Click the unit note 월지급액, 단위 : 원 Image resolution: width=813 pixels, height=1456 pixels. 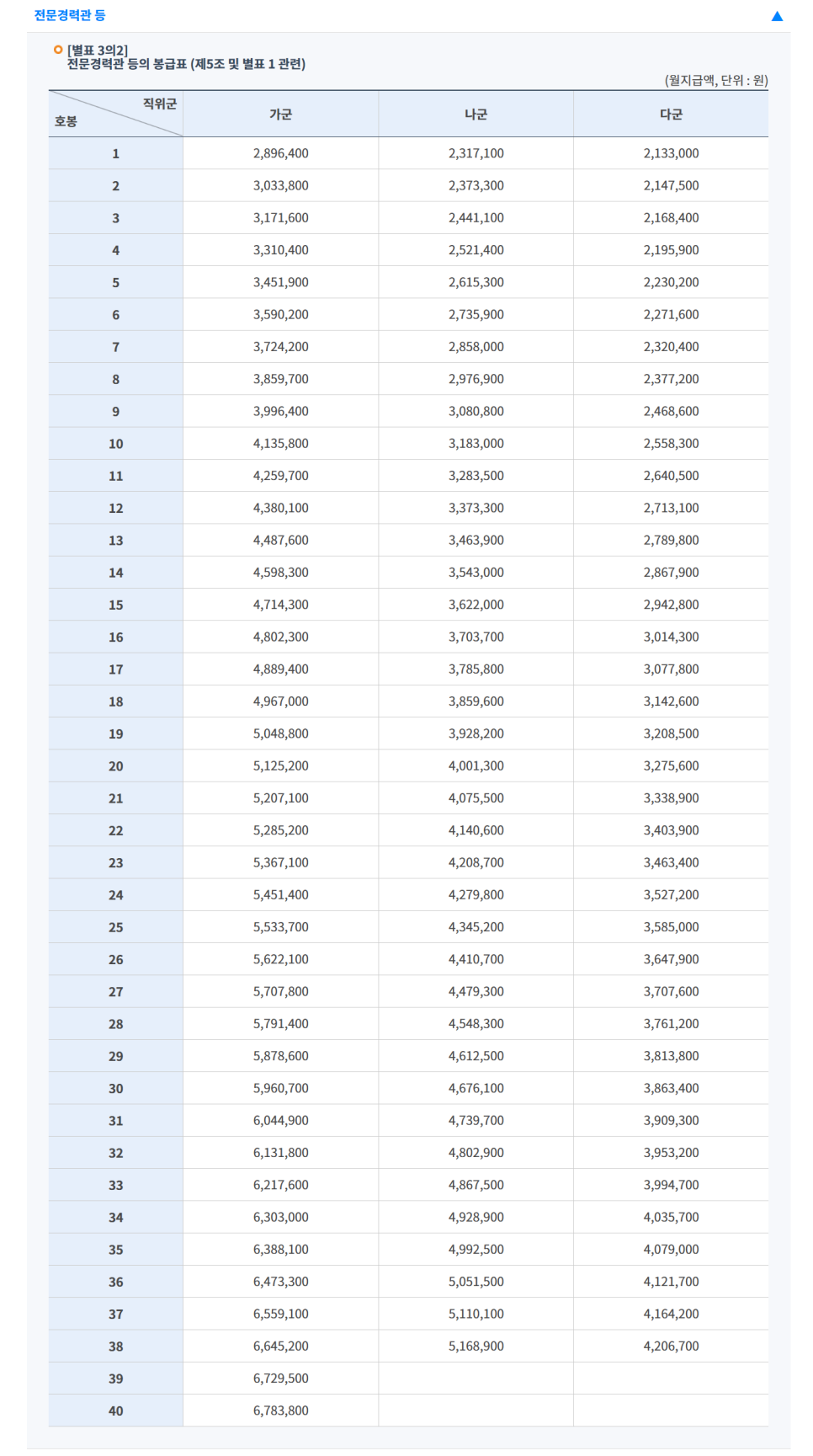click(x=716, y=81)
